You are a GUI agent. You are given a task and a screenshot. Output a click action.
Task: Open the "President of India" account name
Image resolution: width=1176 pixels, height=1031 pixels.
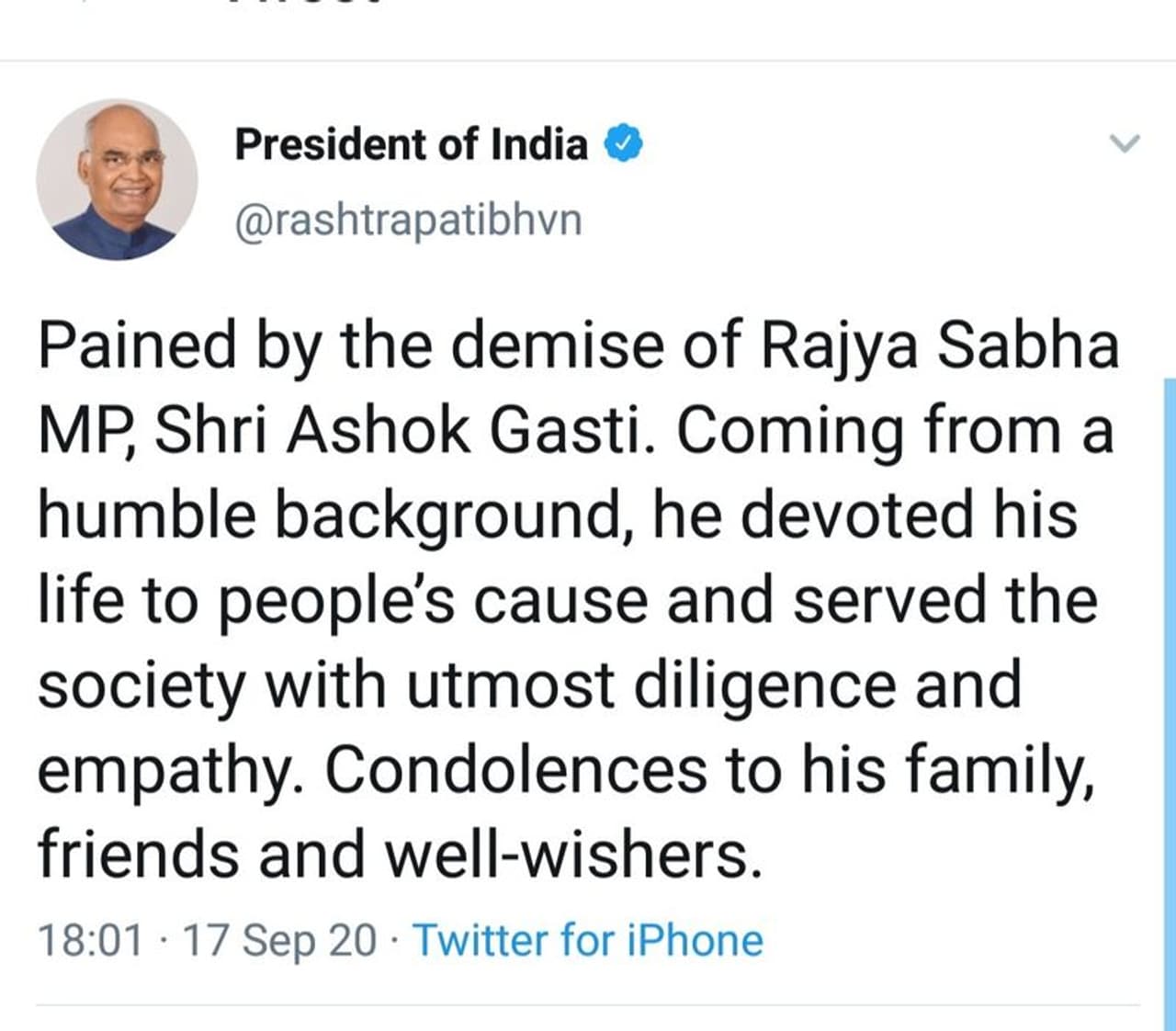(411, 145)
